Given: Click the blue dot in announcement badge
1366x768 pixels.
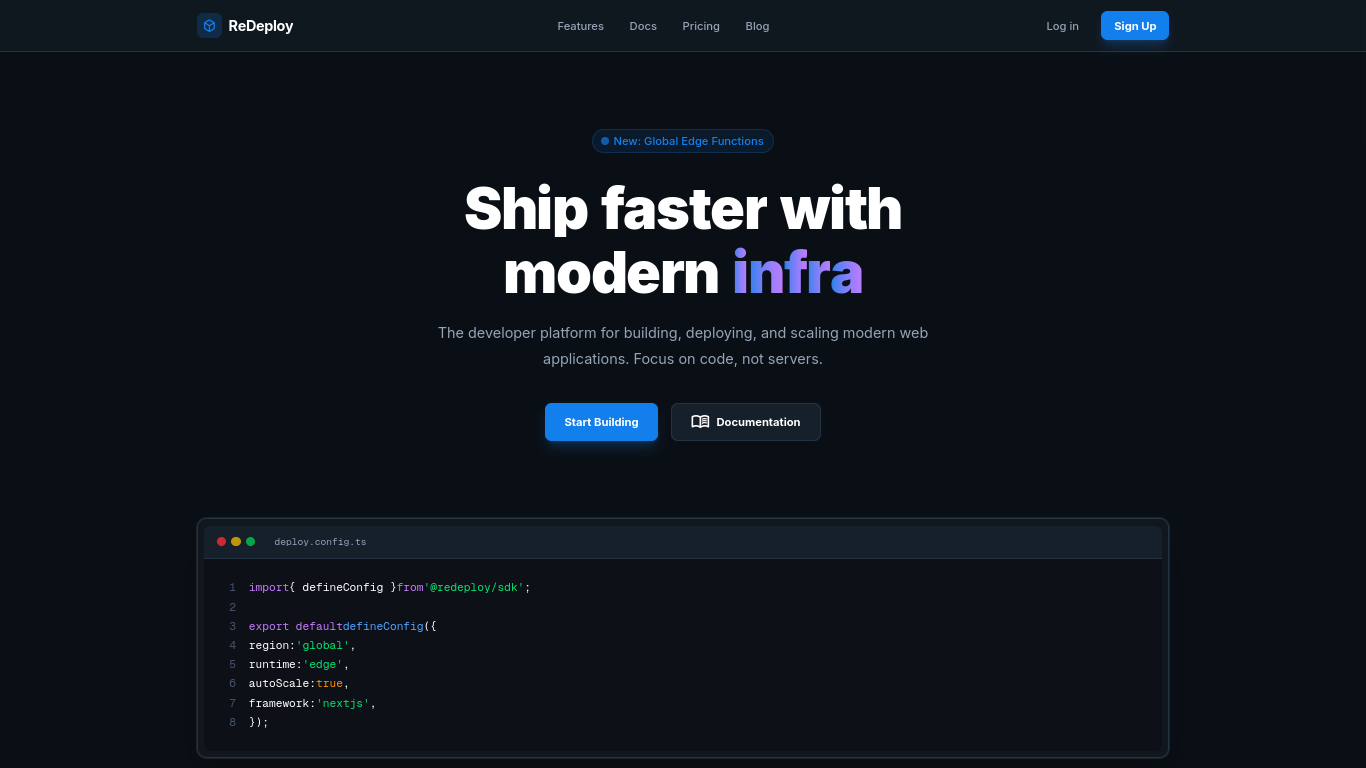Looking at the screenshot, I should tap(605, 141).
